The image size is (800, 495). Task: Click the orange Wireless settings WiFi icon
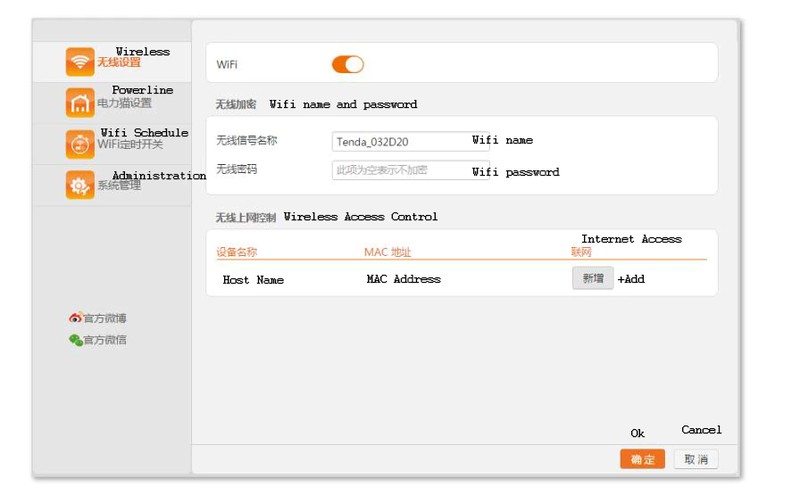(x=80, y=62)
